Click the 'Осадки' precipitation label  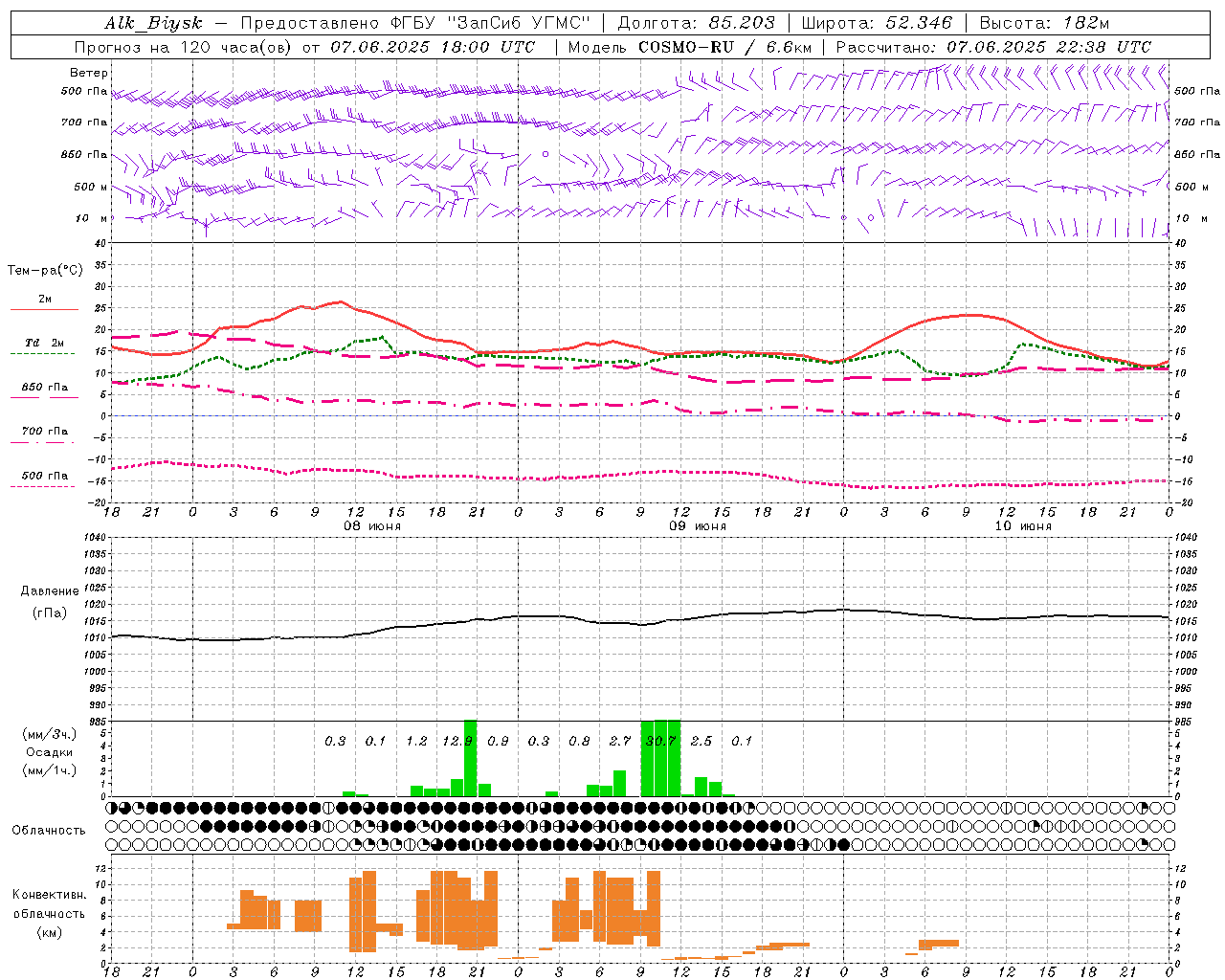click(50, 752)
